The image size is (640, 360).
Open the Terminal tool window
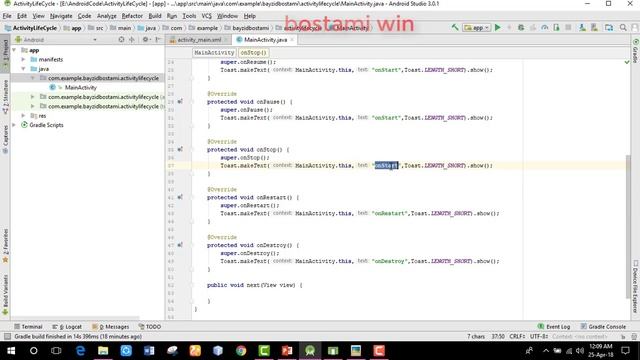pos(28,327)
